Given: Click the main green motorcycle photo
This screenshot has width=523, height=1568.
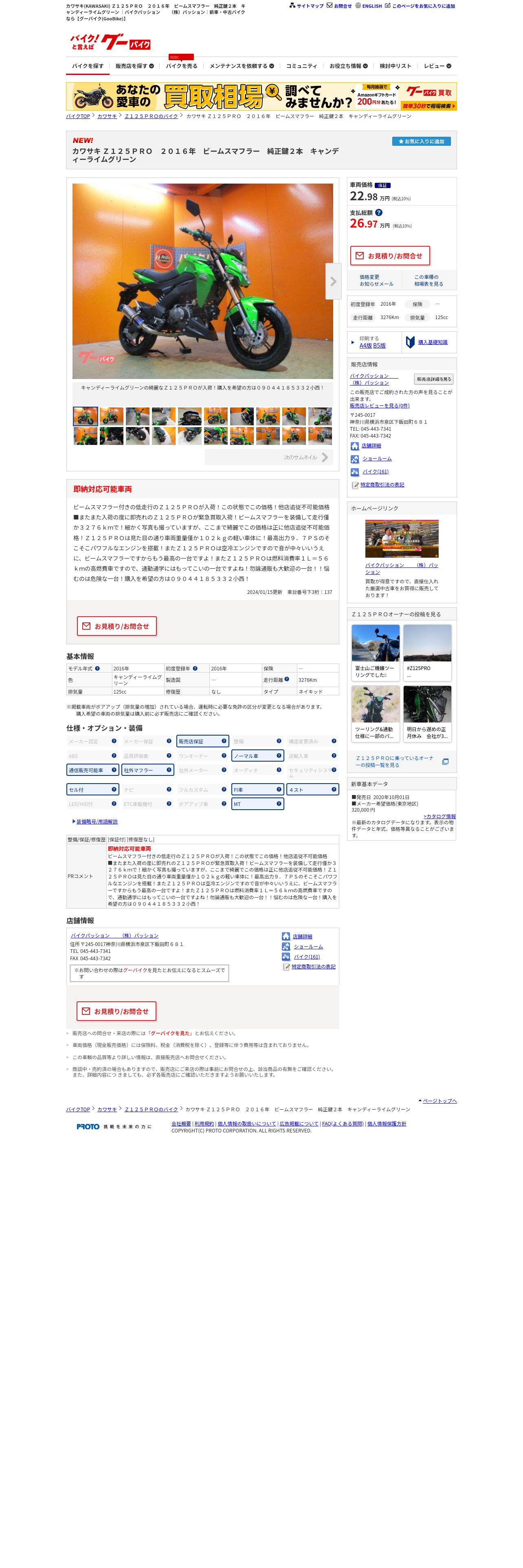Looking at the screenshot, I should [x=203, y=281].
